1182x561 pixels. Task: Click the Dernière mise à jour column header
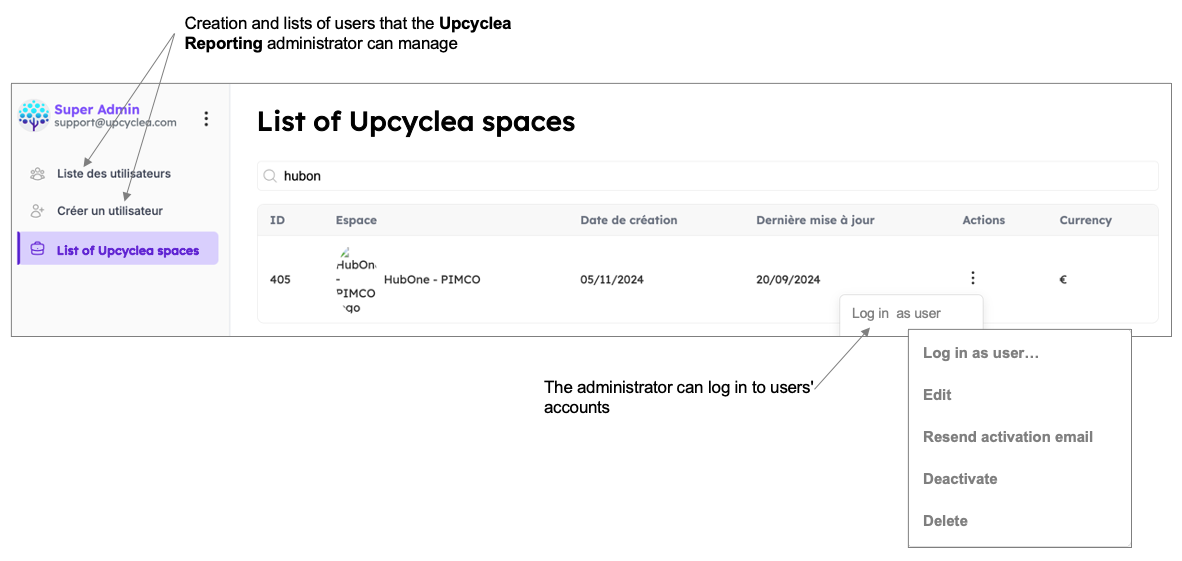(x=816, y=220)
